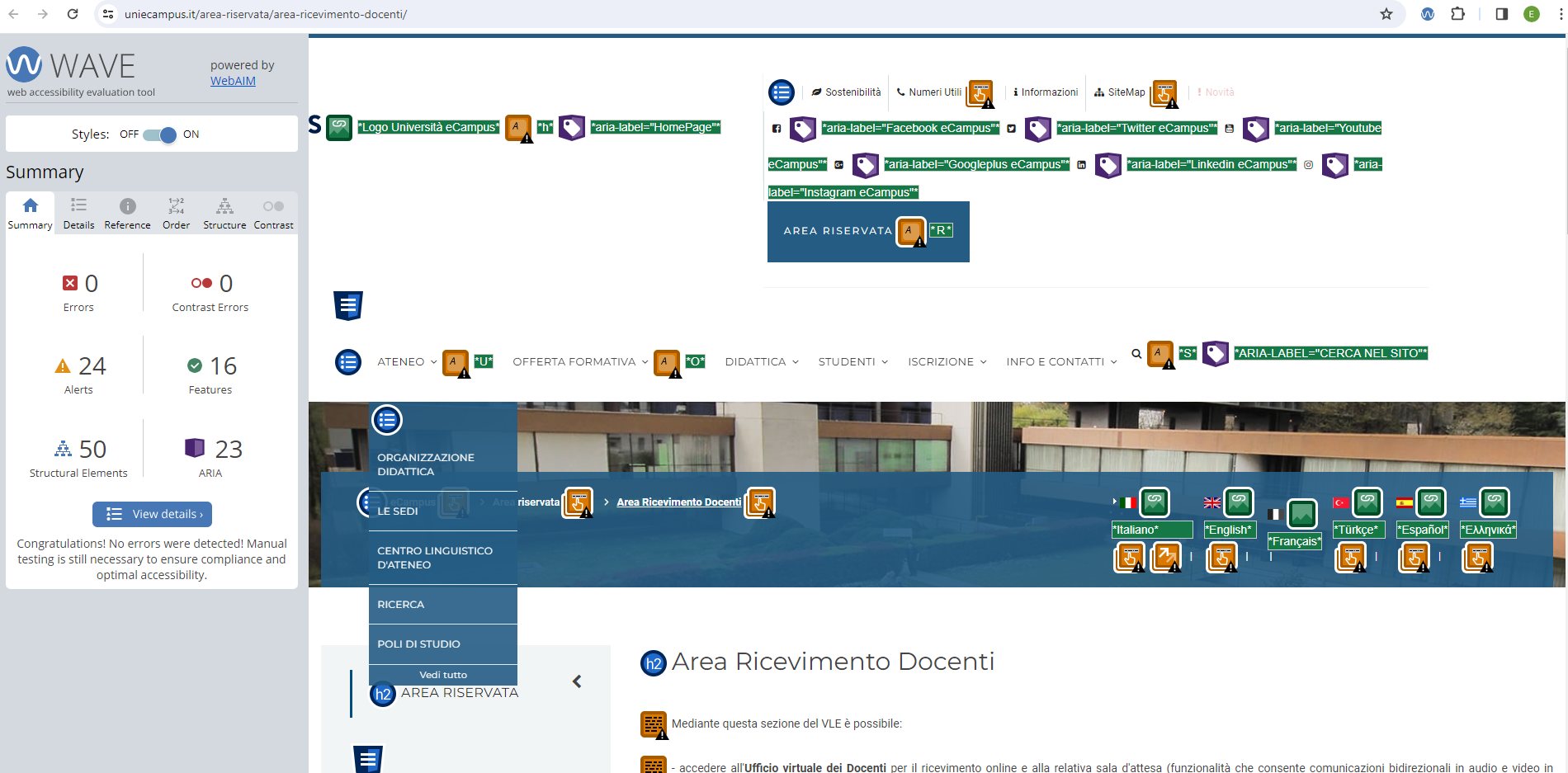1568x773 pixels.
Task: Click the Instagram eCampus social icon
Action: [x=1308, y=165]
